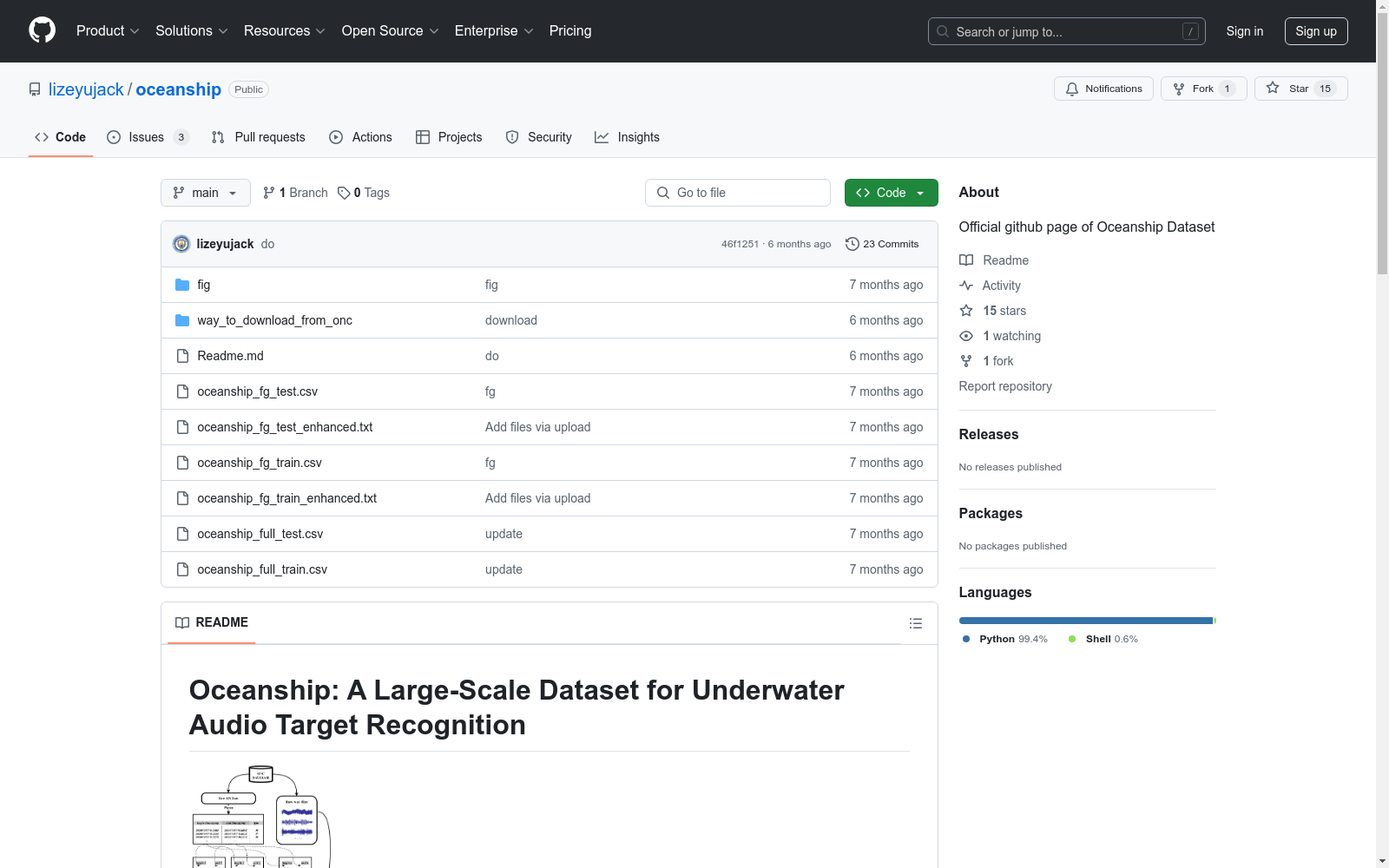
Task: Open the dataset diagram image in README
Action: (260, 816)
